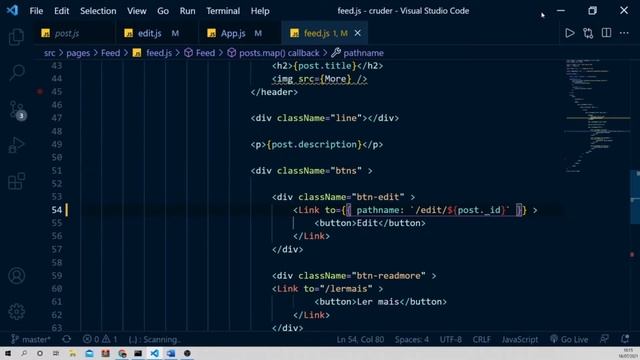640x360 pixels.
Task: Open the File menu
Action: pos(36,11)
